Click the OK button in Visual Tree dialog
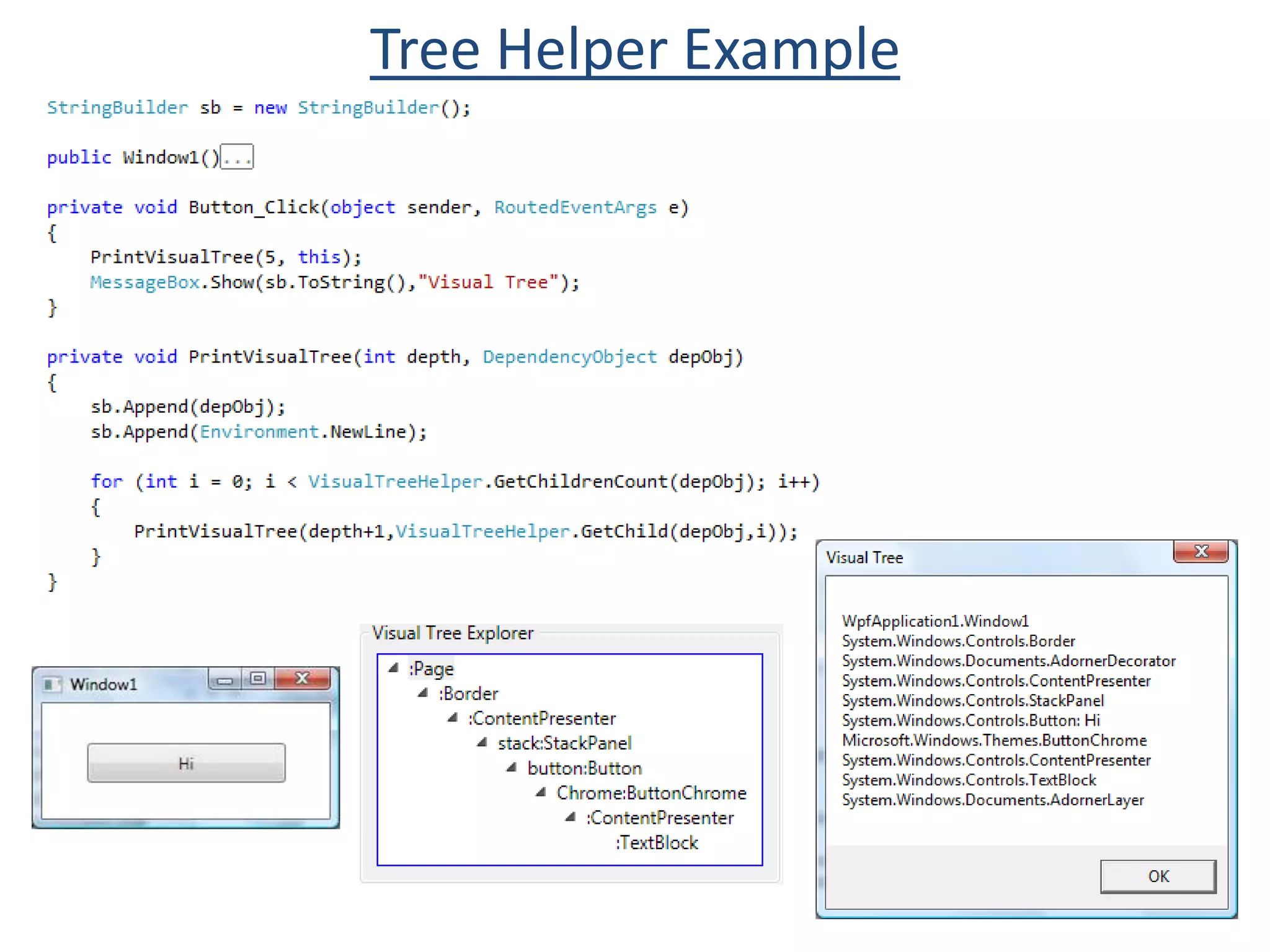The width and height of the screenshot is (1270, 952). pos(1158,876)
